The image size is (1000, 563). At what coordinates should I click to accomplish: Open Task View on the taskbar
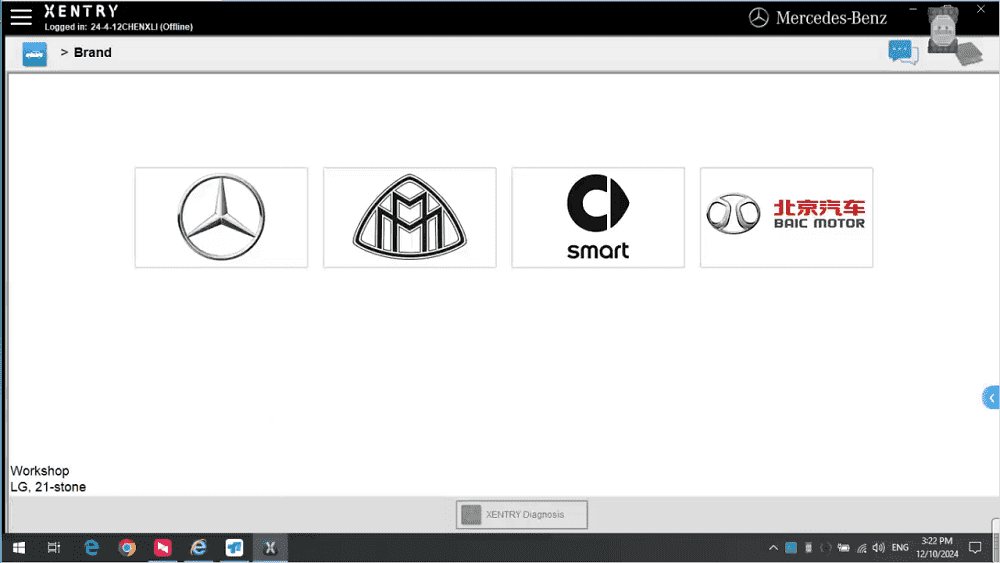click(54, 548)
